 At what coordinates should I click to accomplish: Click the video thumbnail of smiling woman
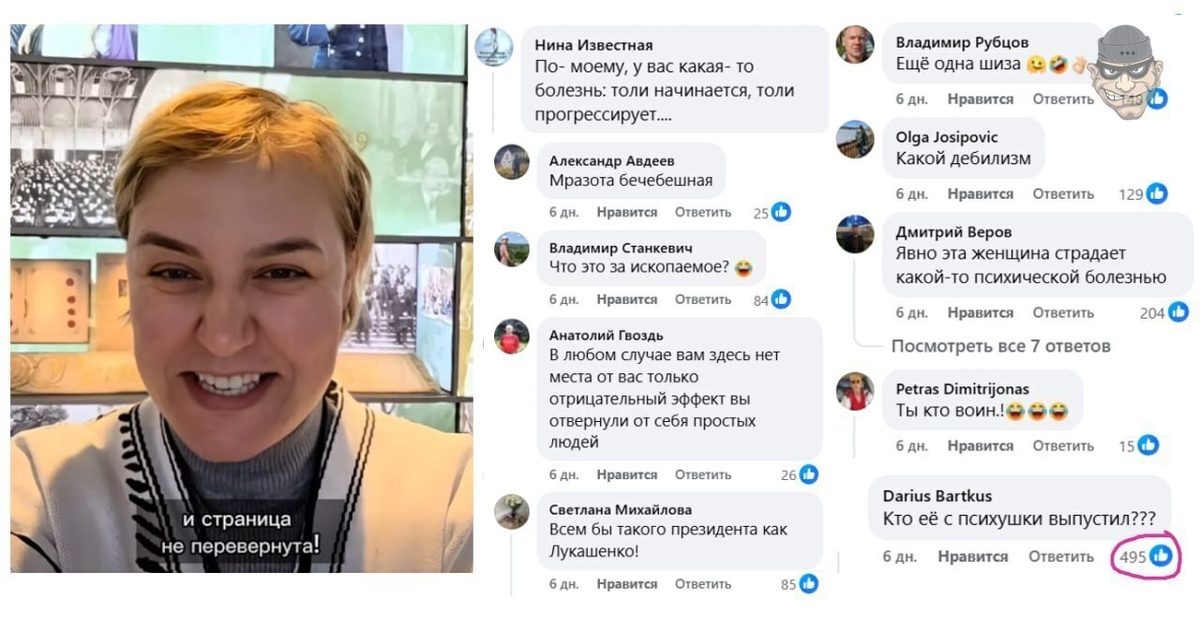(x=241, y=298)
